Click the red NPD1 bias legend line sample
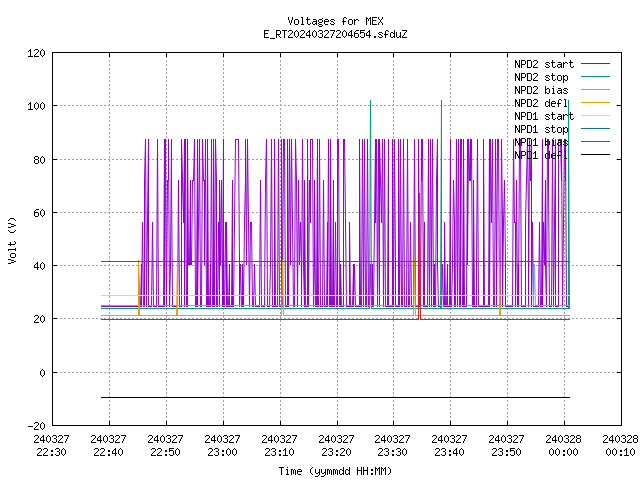The height and width of the screenshot is (480, 640). point(596,142)
